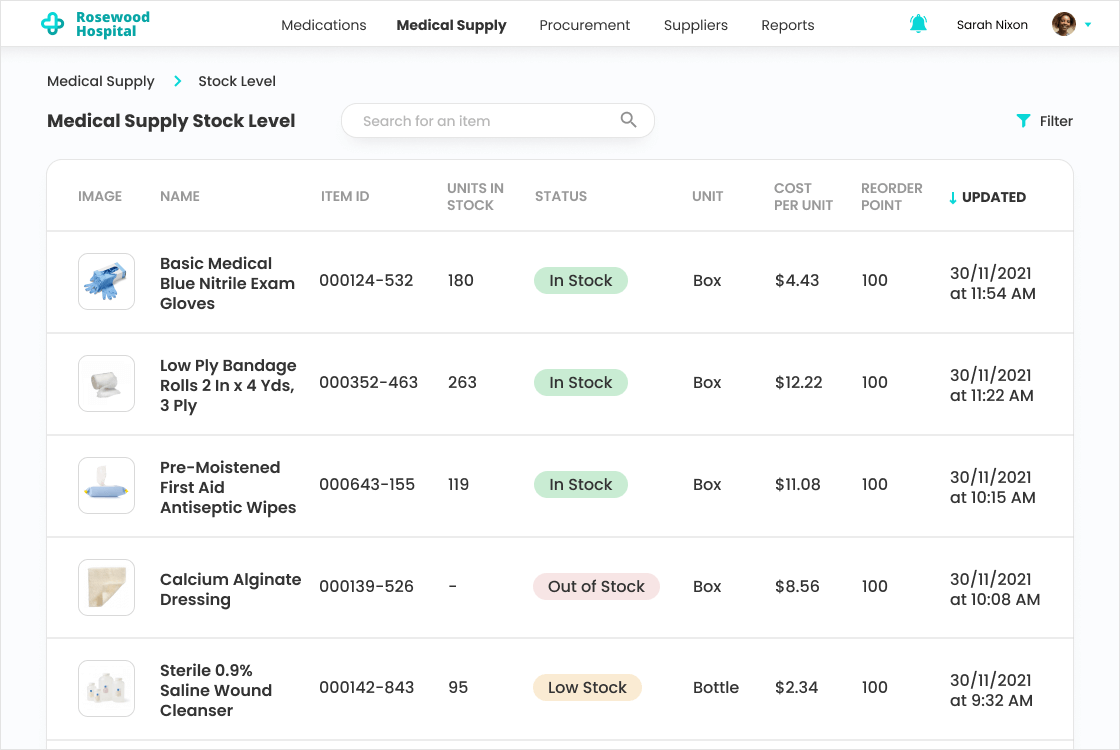Click the Updated column sort arrow

pyautogui.click(x=953, y=197)
